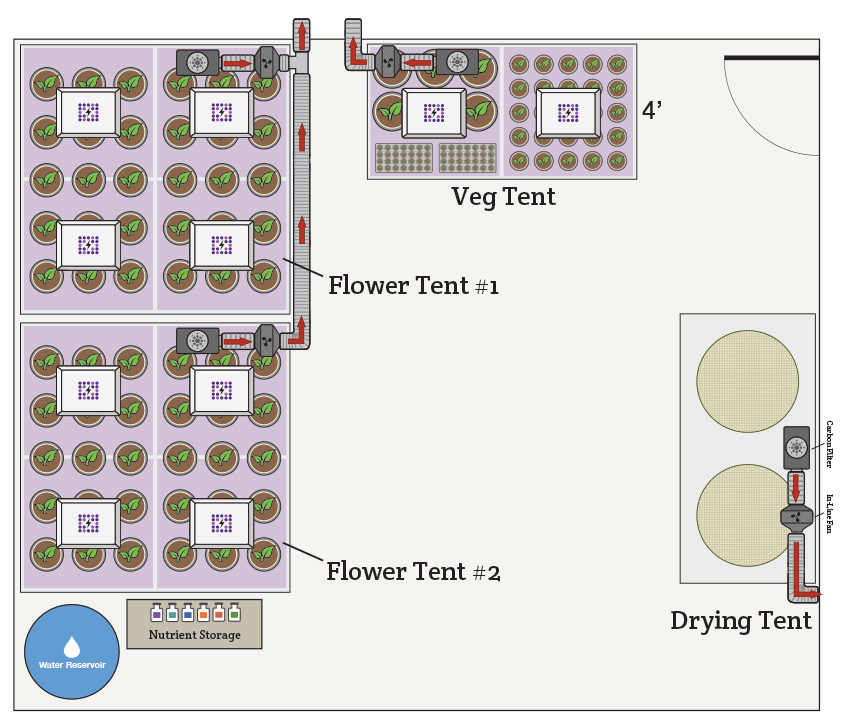Select the Veg Tent in-line fan
846x712 pixels.
(388, 61)
